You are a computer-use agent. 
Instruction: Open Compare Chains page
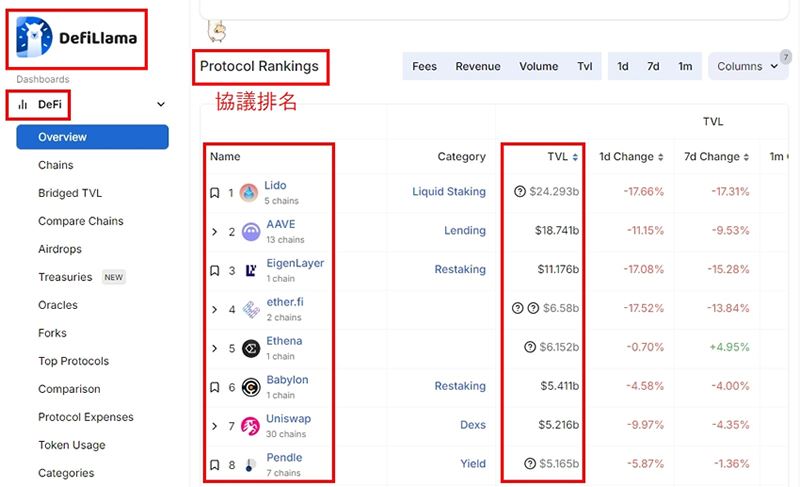click(x=81, y=221)
